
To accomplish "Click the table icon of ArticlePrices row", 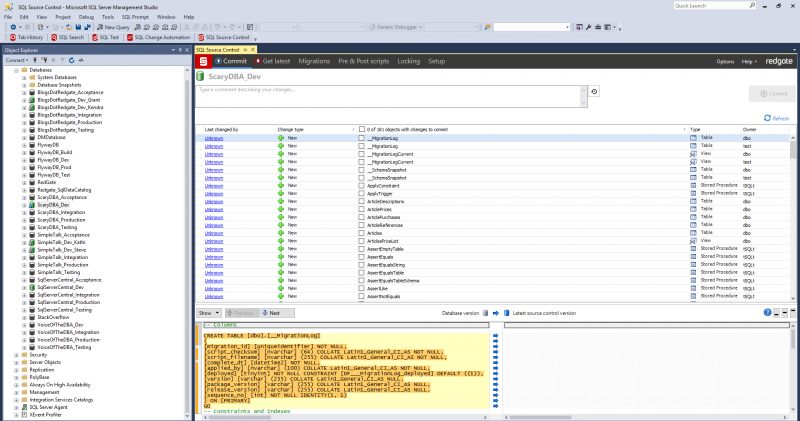I will (x=693, y=209).
